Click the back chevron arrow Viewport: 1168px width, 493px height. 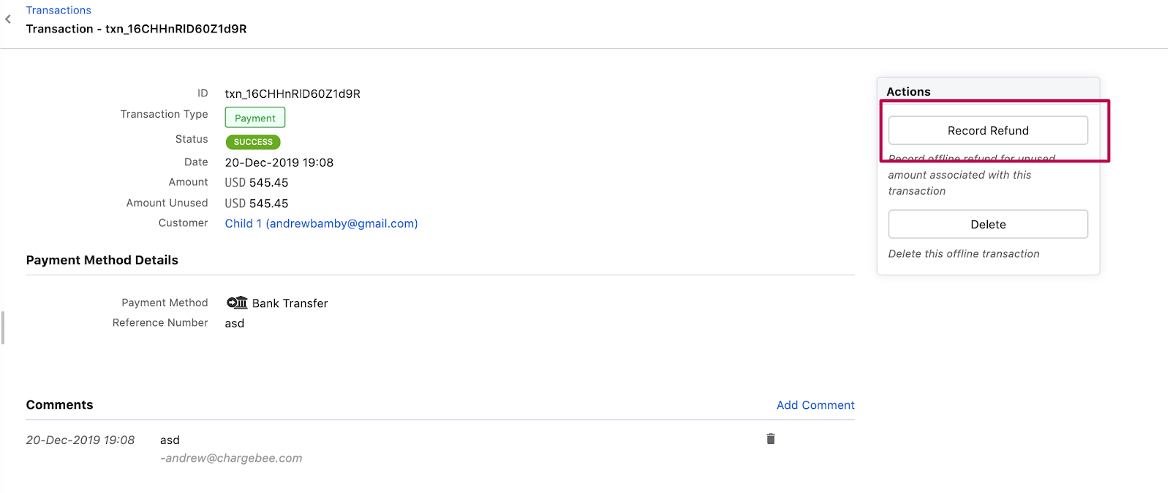click(8, 19)
